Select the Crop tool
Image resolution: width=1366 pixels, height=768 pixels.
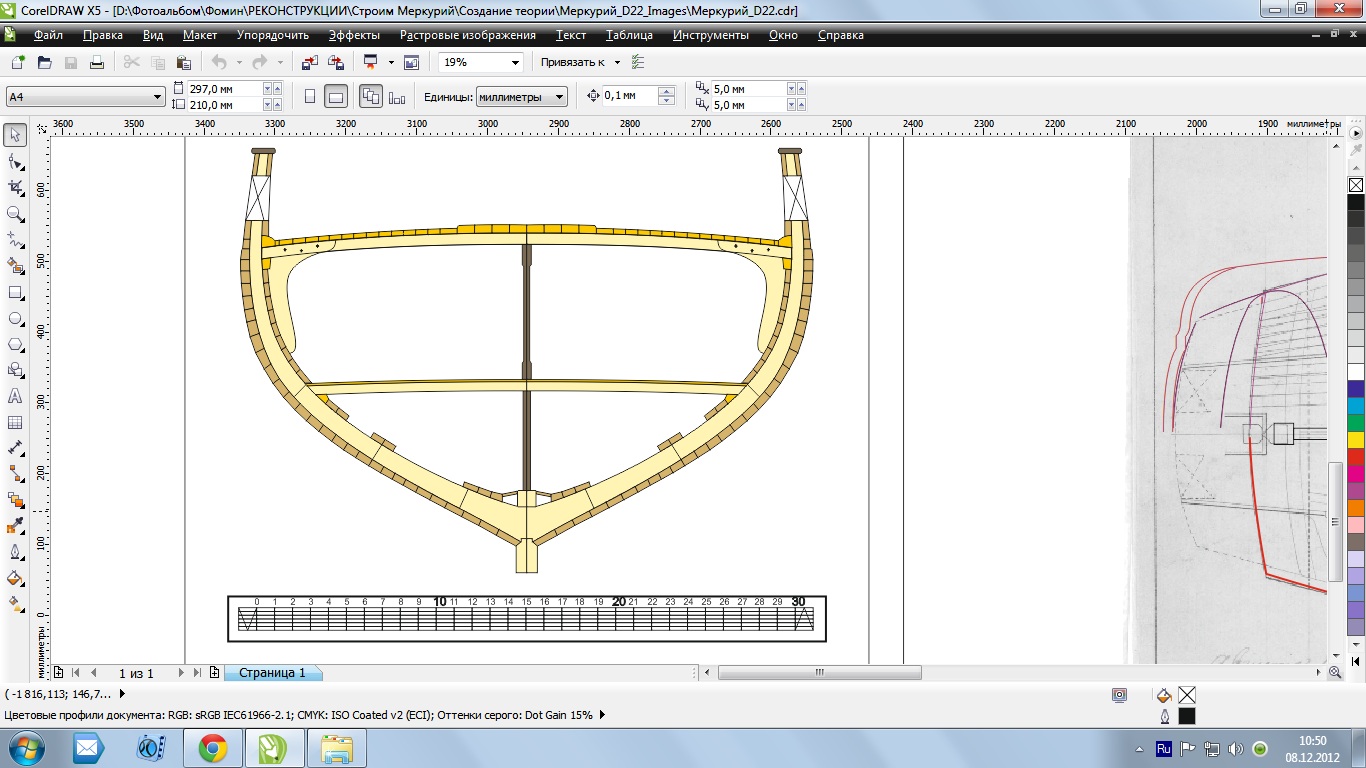(15, 187)
